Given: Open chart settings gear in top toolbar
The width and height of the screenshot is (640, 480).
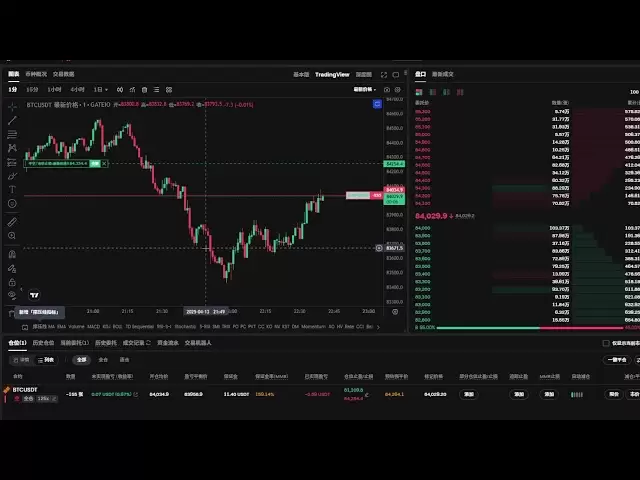Looking at the screenshot, I should [398, 90].
